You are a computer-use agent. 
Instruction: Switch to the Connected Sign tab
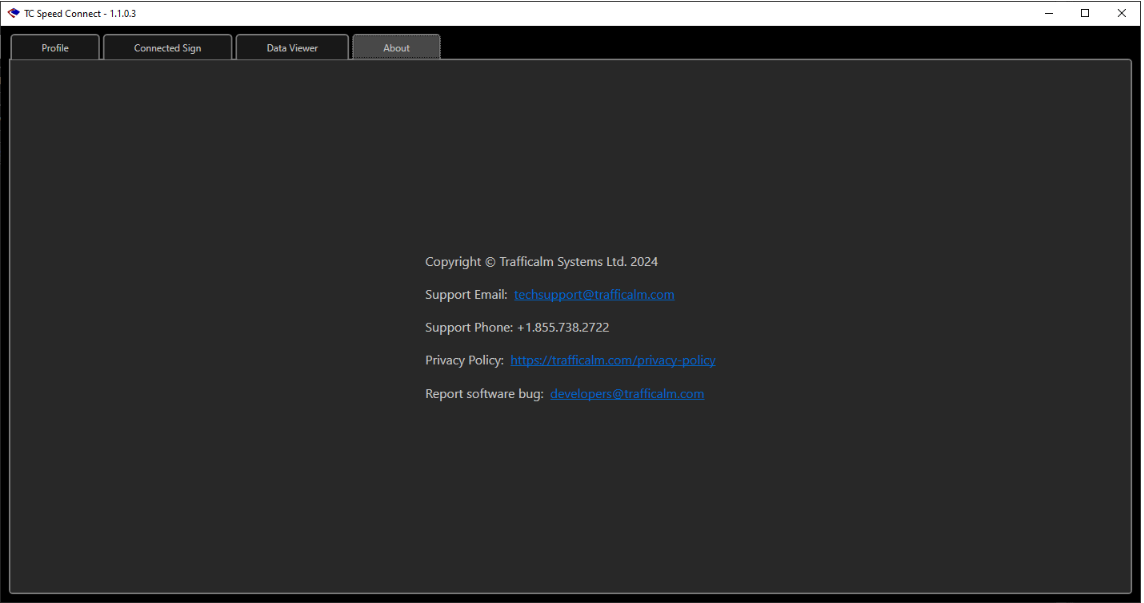click(168, 47)
